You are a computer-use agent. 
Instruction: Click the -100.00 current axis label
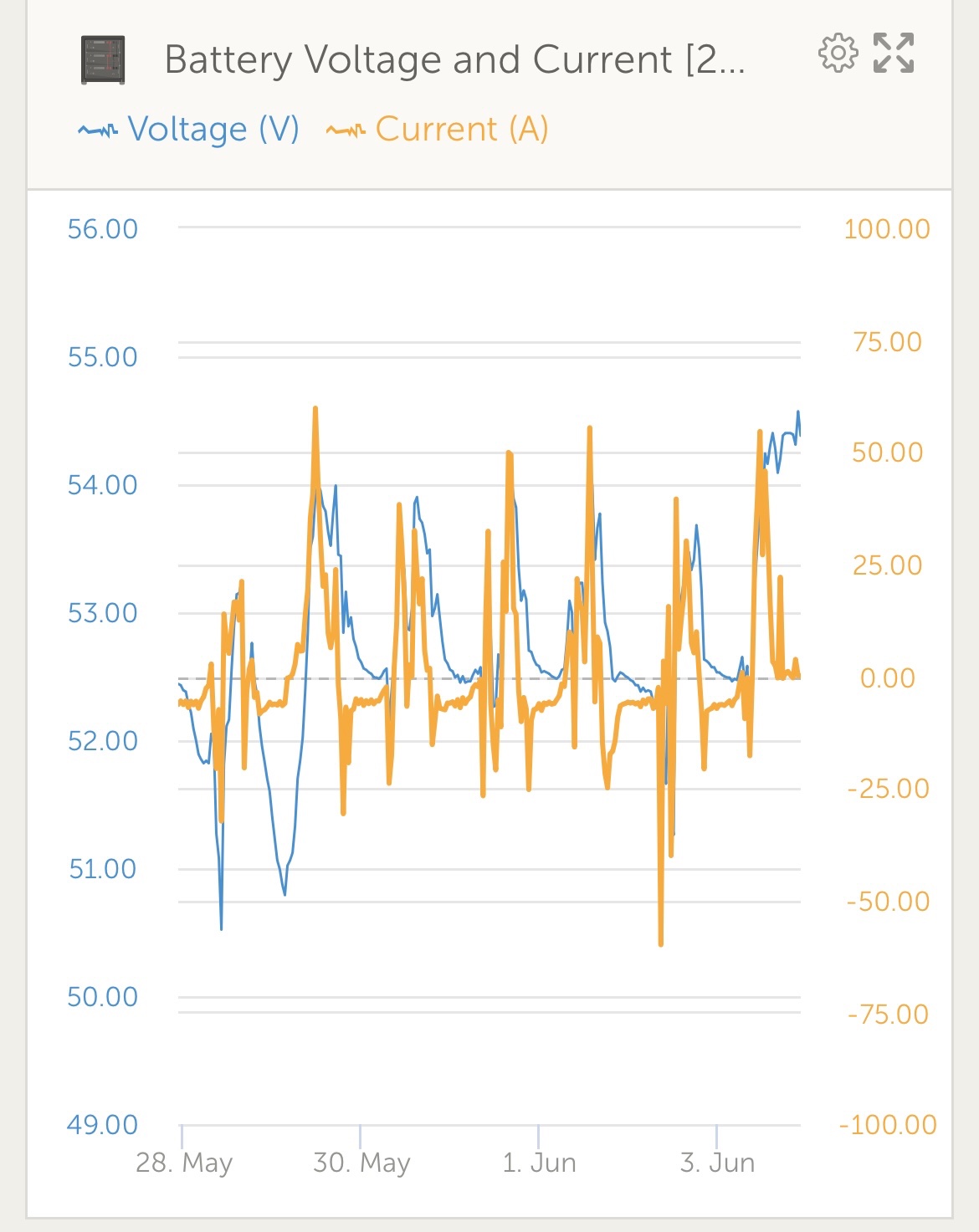pyautogui.click(x=887, y=1125)
